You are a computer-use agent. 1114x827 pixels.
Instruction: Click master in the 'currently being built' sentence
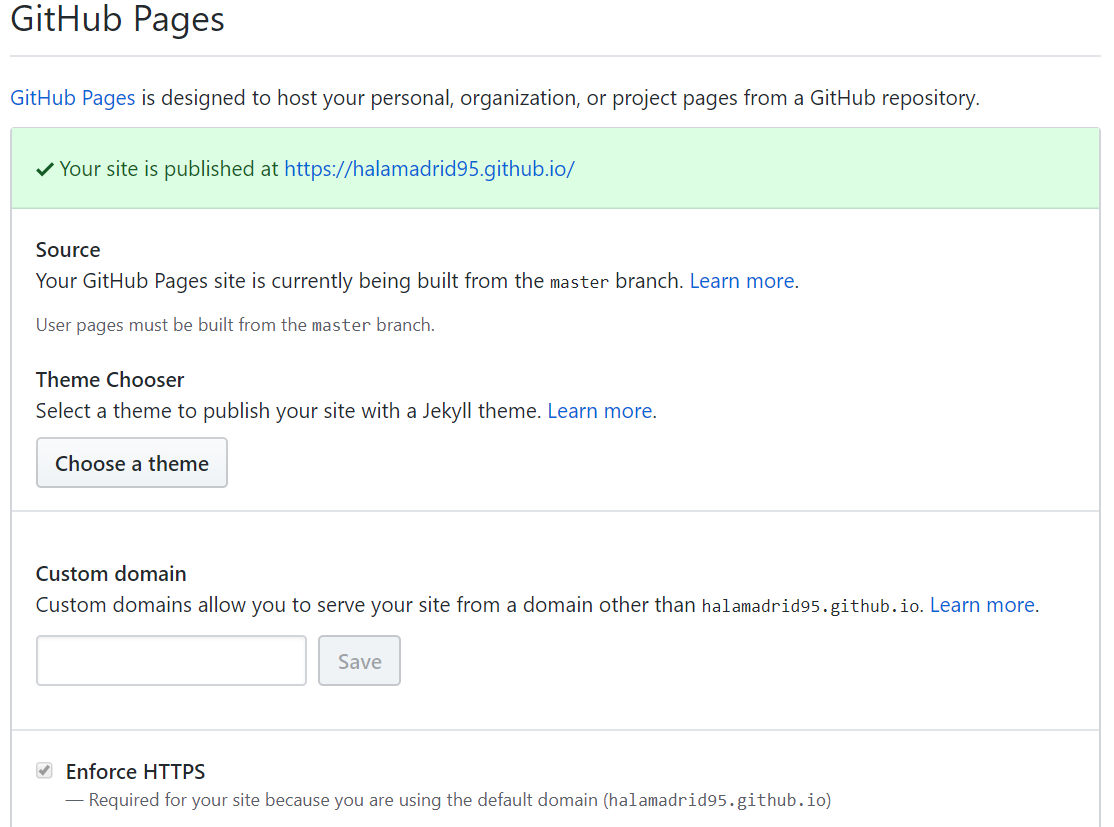(x=579, y=282)
